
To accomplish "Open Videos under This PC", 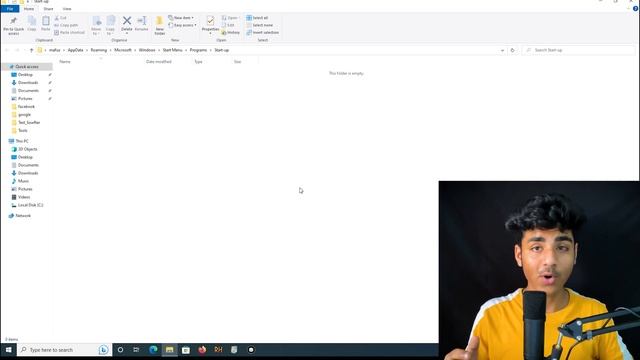I will [x=24, y=197].
